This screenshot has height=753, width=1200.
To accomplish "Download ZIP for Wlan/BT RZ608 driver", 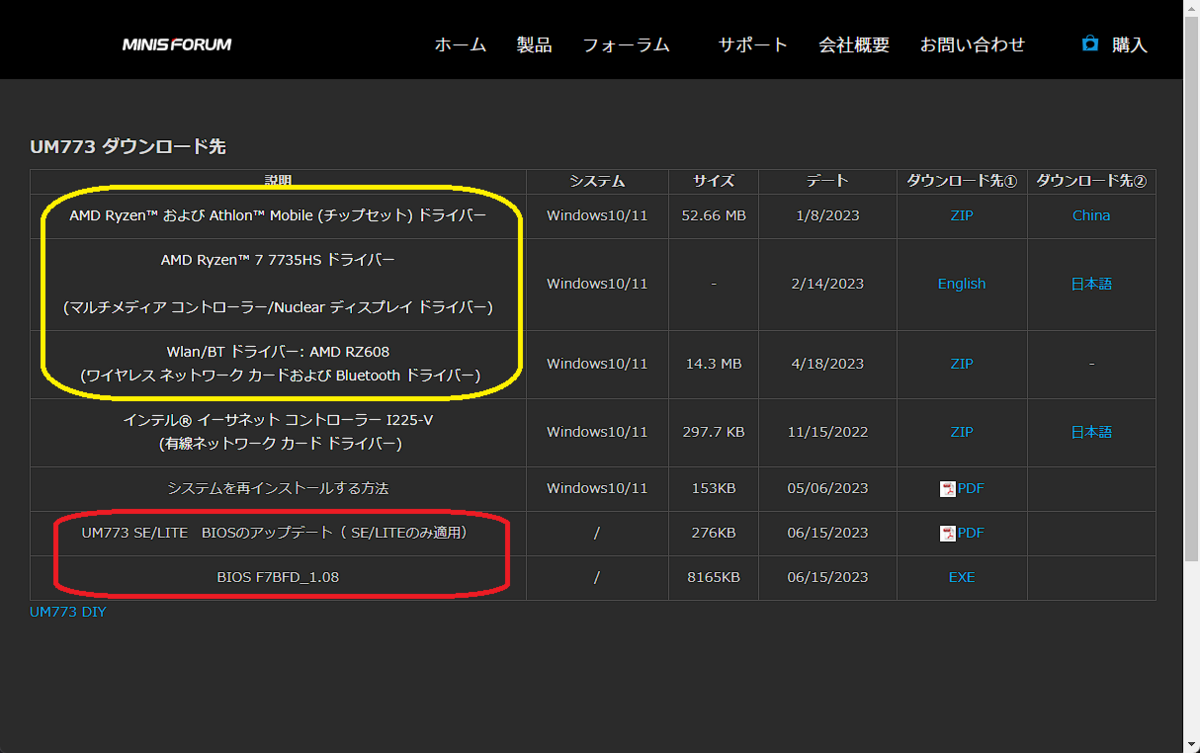I will pos(962,364).
